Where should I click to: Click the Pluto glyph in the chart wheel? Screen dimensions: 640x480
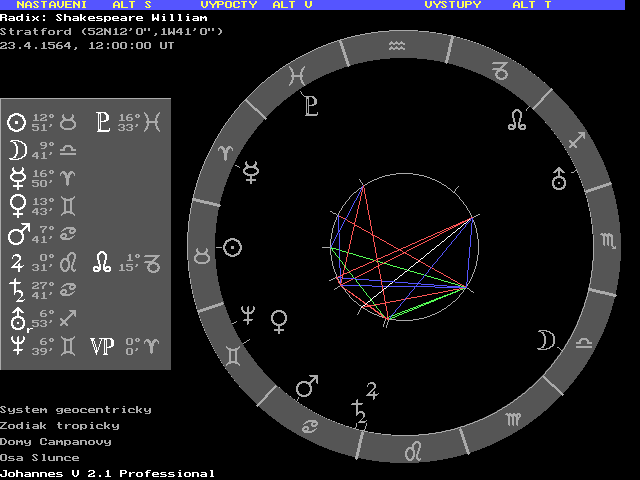coord(311,105)
